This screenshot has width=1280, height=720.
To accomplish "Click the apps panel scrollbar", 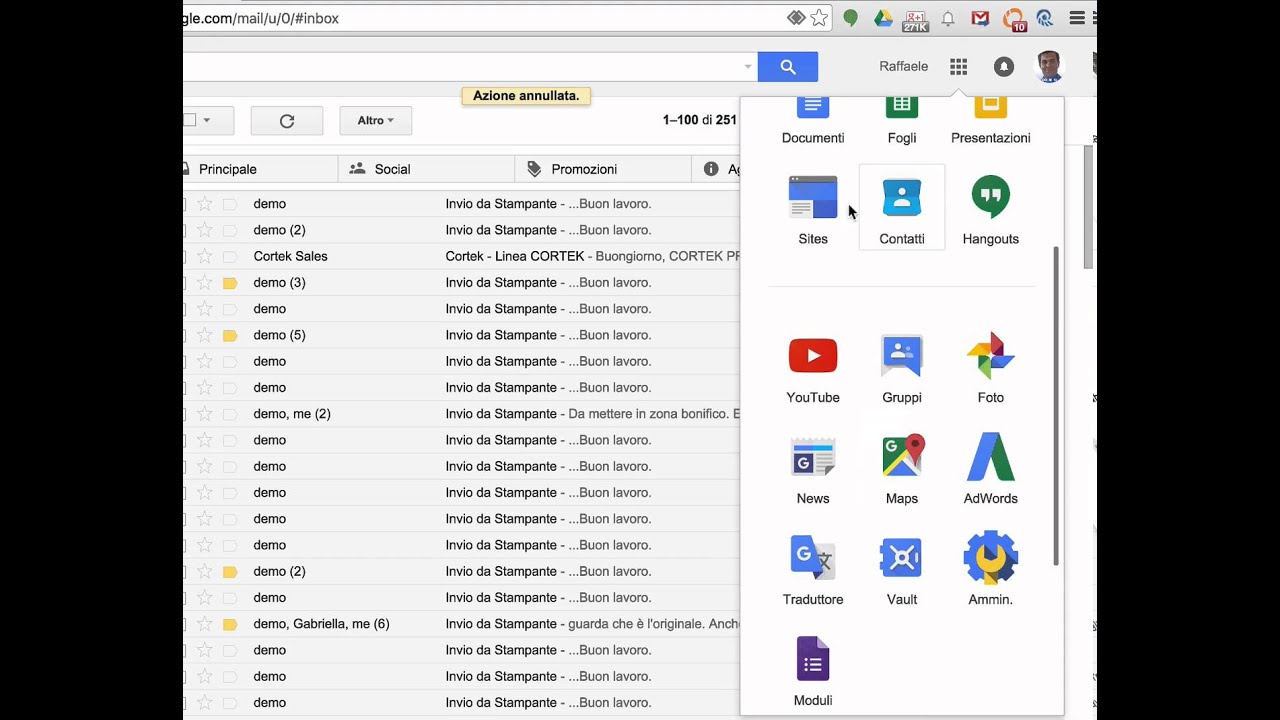I will (x=1056, y=406).
